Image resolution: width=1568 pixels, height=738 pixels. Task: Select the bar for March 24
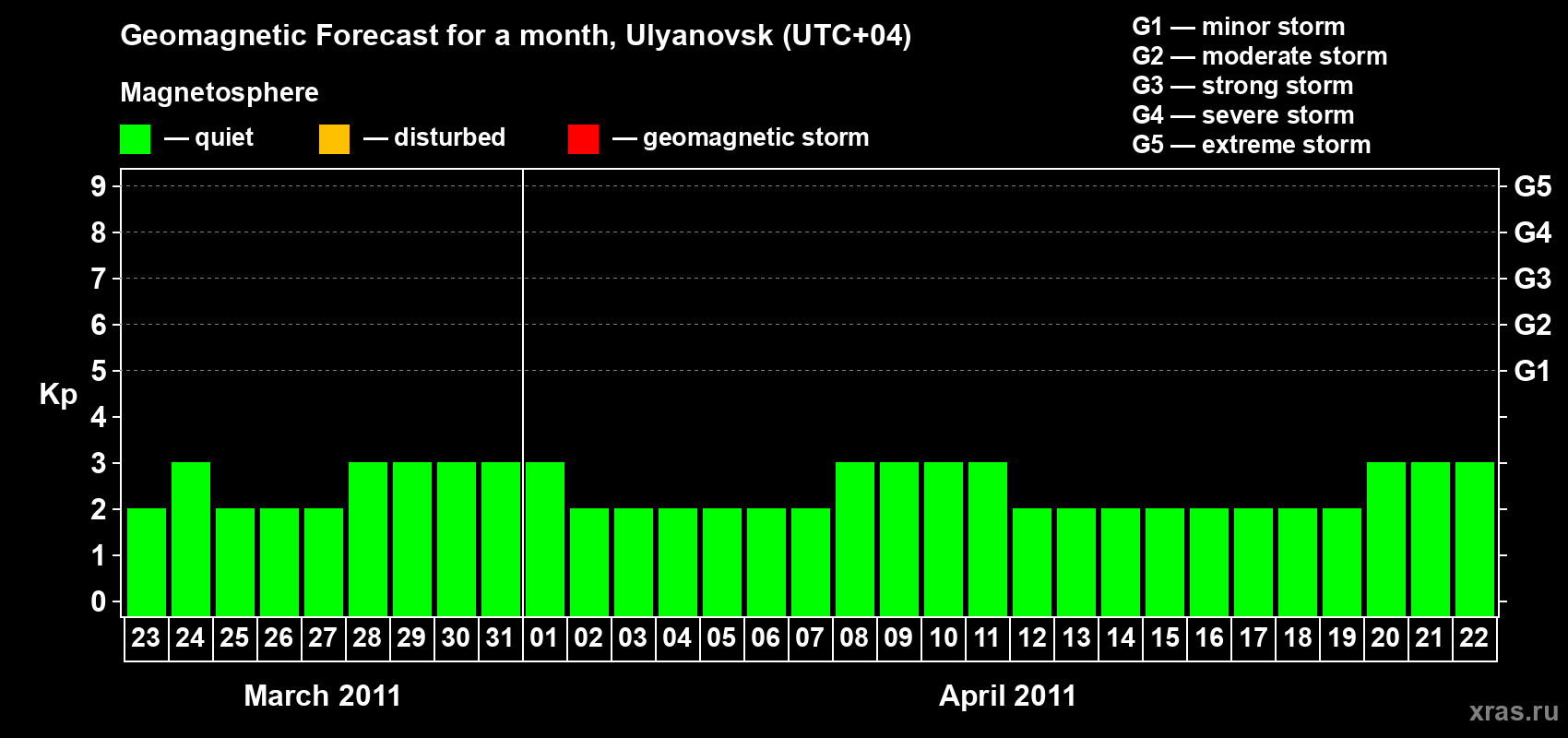191,539
